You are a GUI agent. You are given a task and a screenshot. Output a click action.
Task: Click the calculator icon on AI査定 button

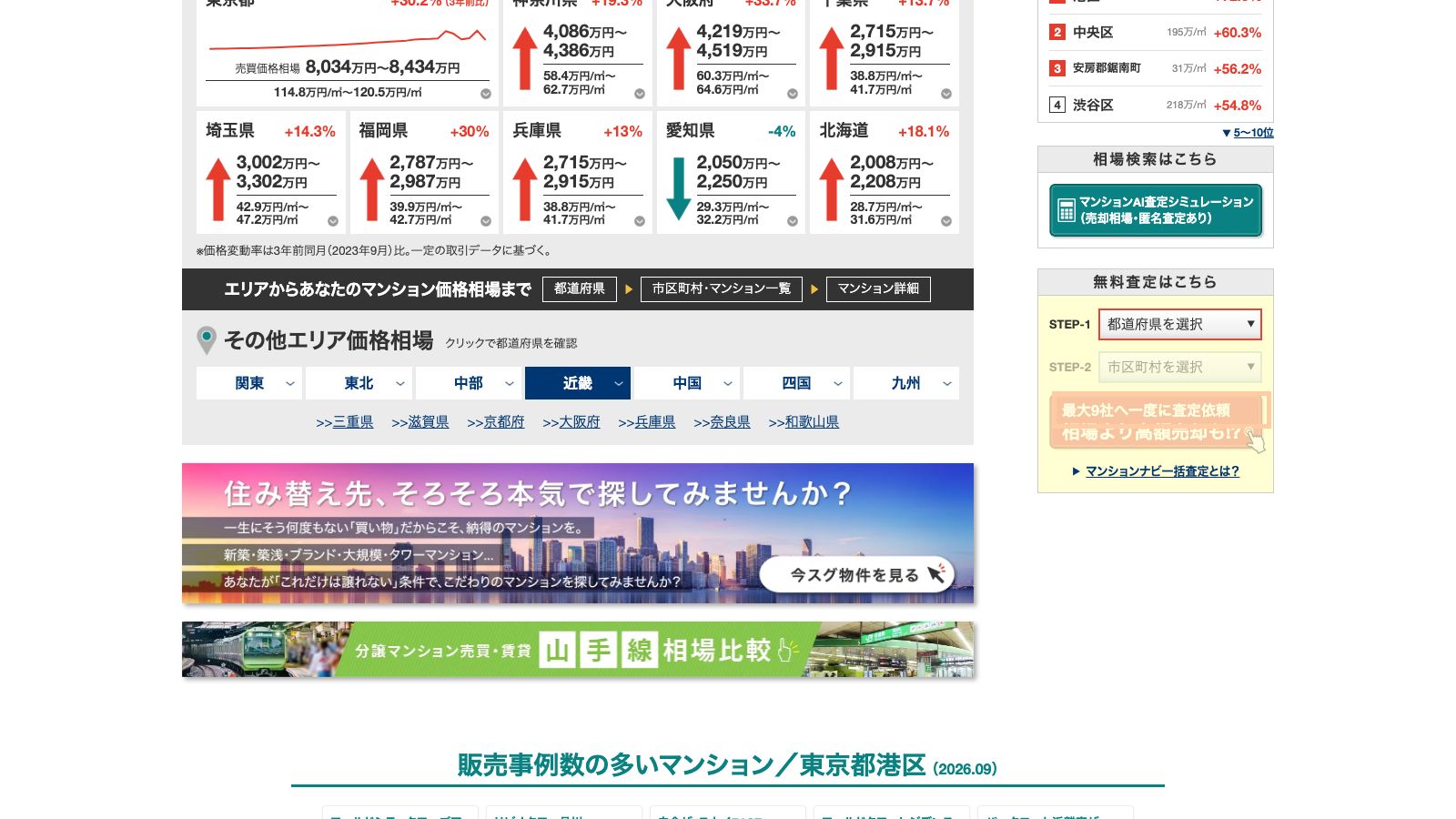pyautogui.click(x=1067, y=210)
